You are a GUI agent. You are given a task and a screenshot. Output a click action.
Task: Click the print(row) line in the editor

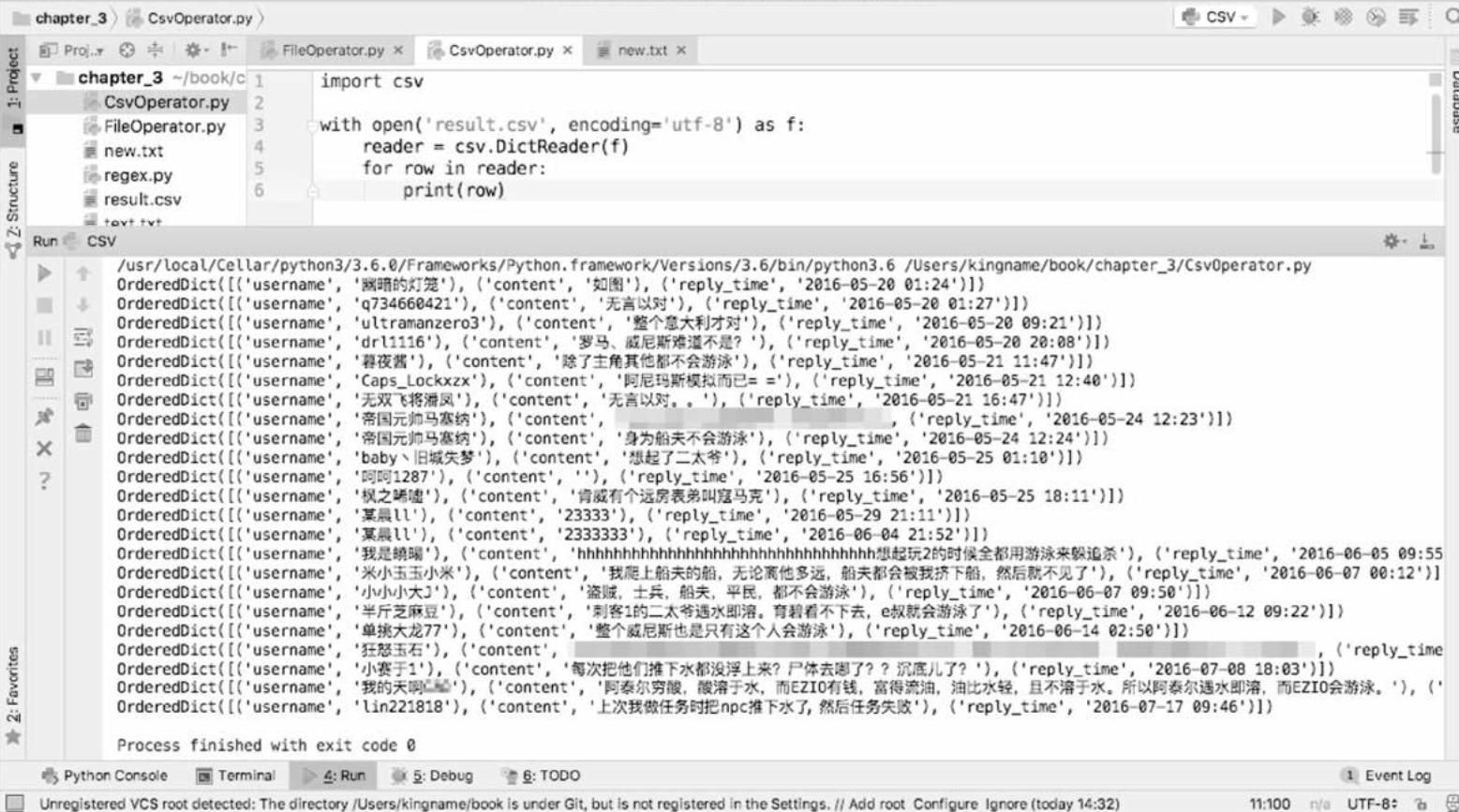click(x=454, y=190)
